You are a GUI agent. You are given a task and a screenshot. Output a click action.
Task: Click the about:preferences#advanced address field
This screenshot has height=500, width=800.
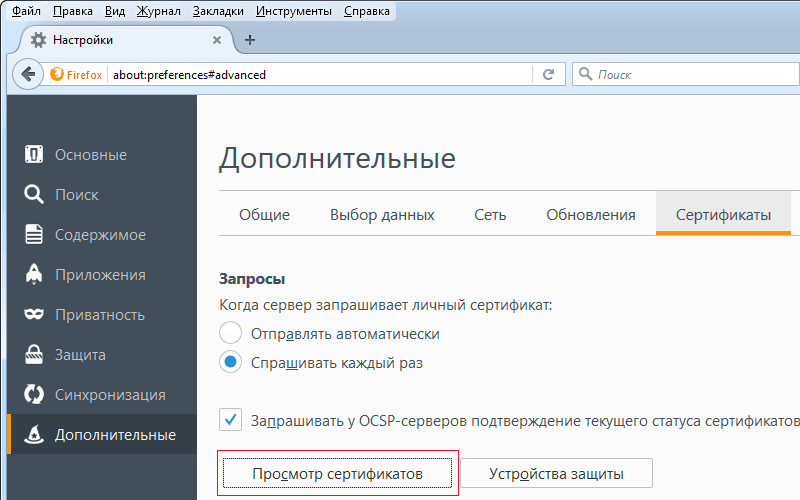(321, 74)
